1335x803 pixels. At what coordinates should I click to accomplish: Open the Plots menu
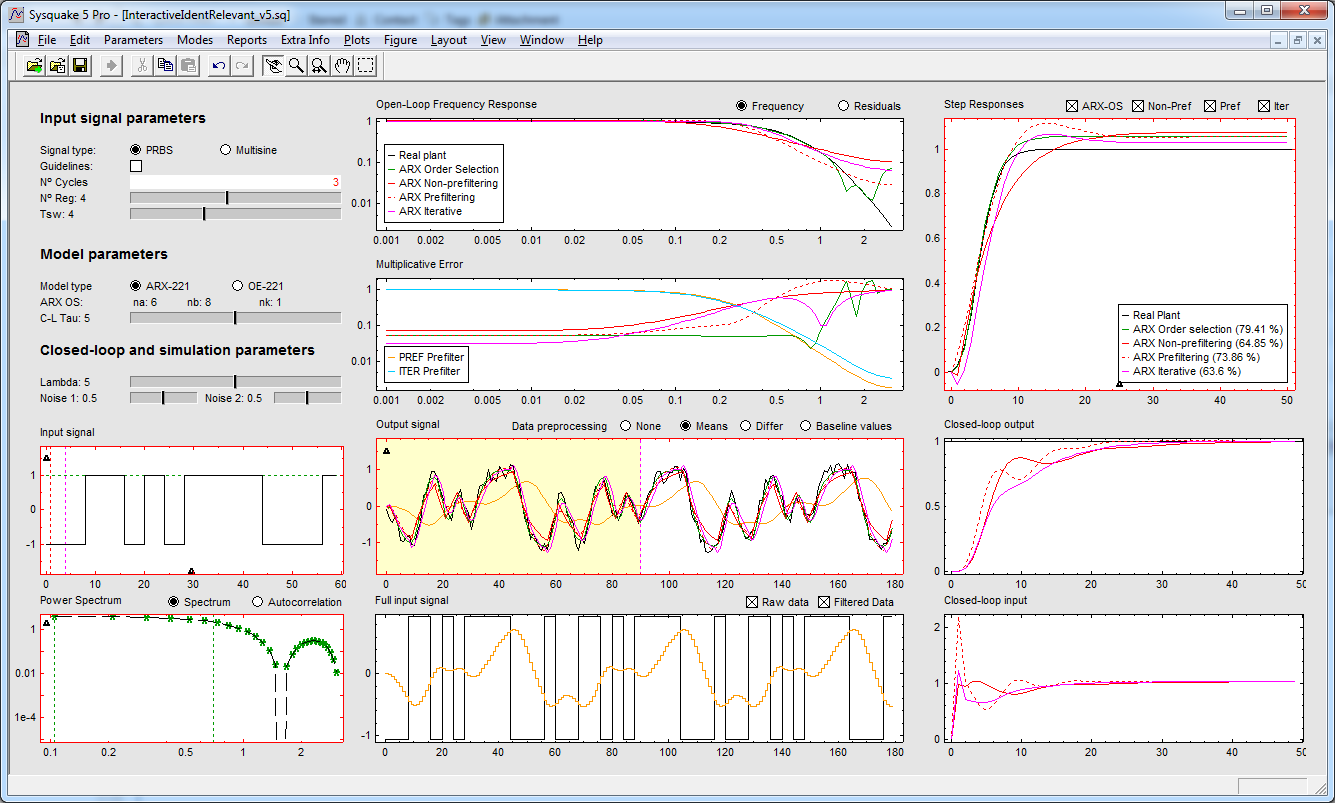click(x=356, y=40)
